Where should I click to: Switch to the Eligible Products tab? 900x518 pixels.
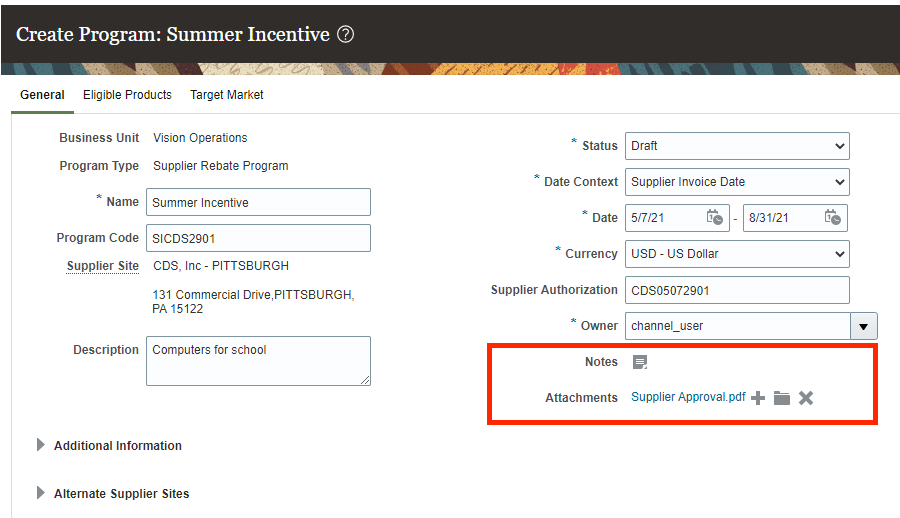click(127, 95)
